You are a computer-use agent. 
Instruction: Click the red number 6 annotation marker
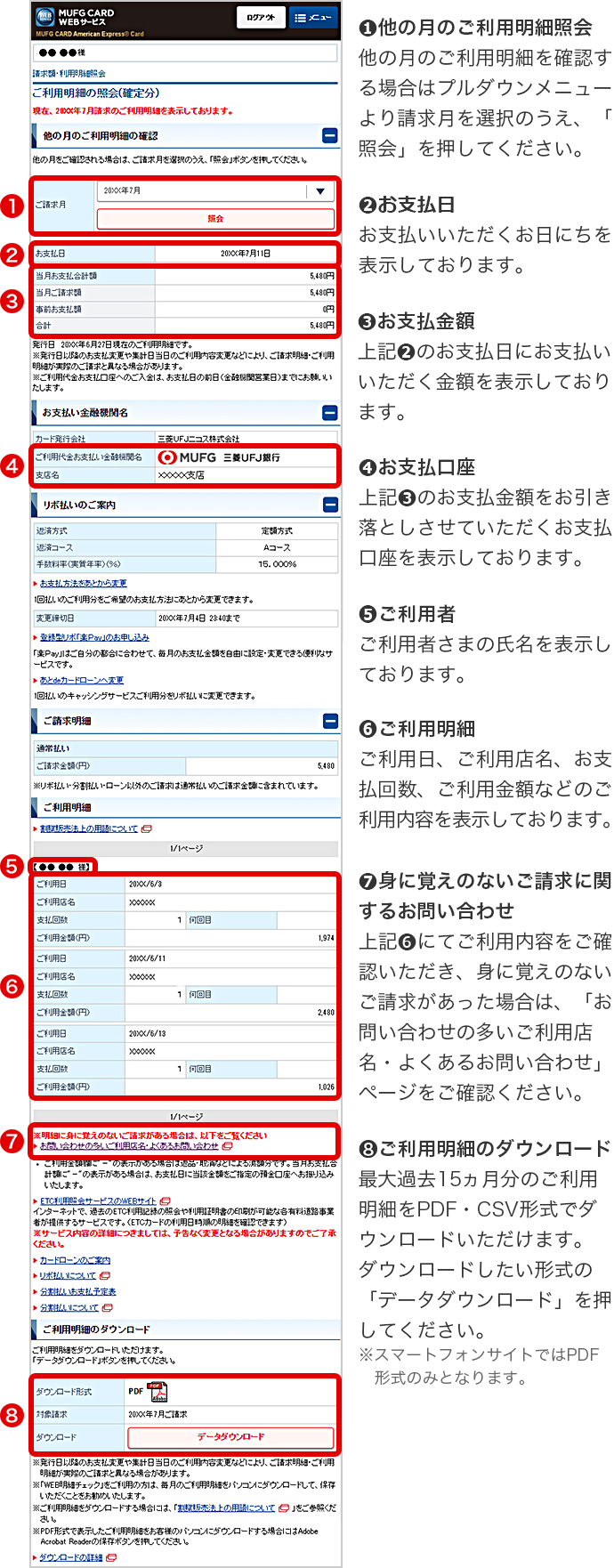coord(12,986)
